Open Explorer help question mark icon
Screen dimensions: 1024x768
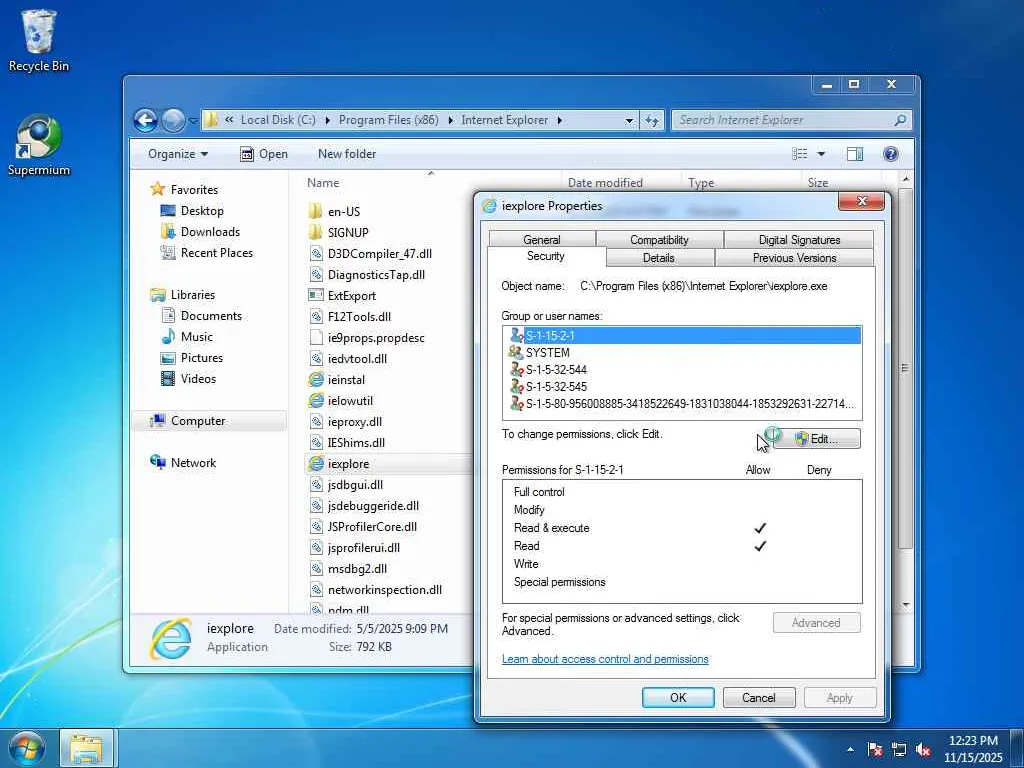pyautogui.click(x=890, y=154)
